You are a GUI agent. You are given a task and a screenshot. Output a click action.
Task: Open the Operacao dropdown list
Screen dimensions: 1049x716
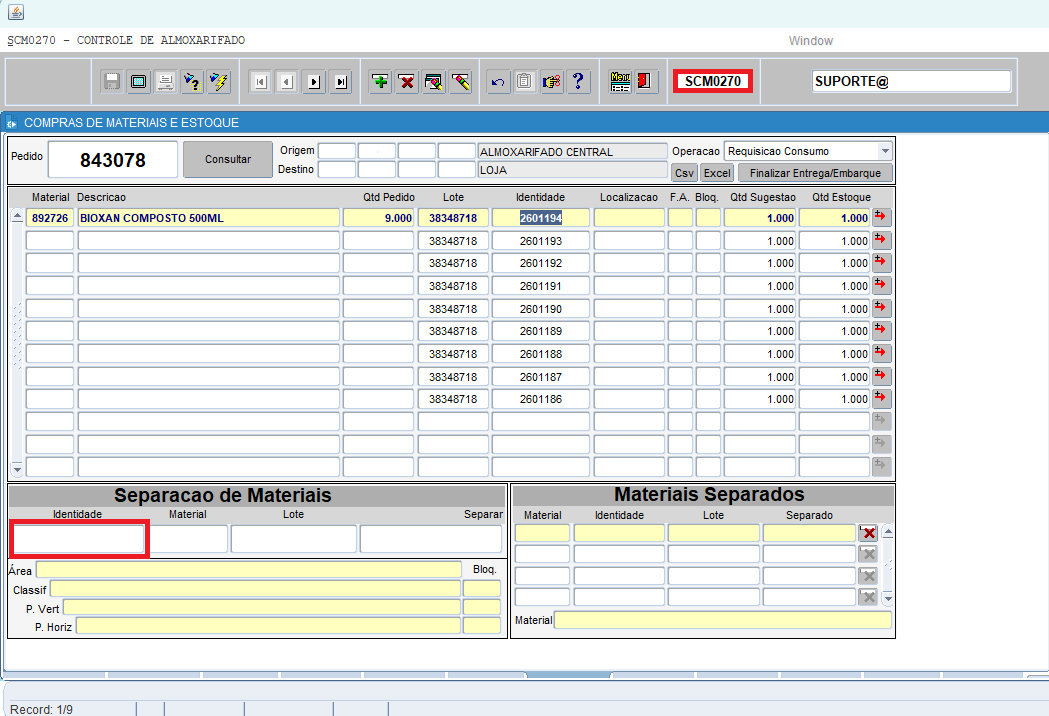click(884, 151)
